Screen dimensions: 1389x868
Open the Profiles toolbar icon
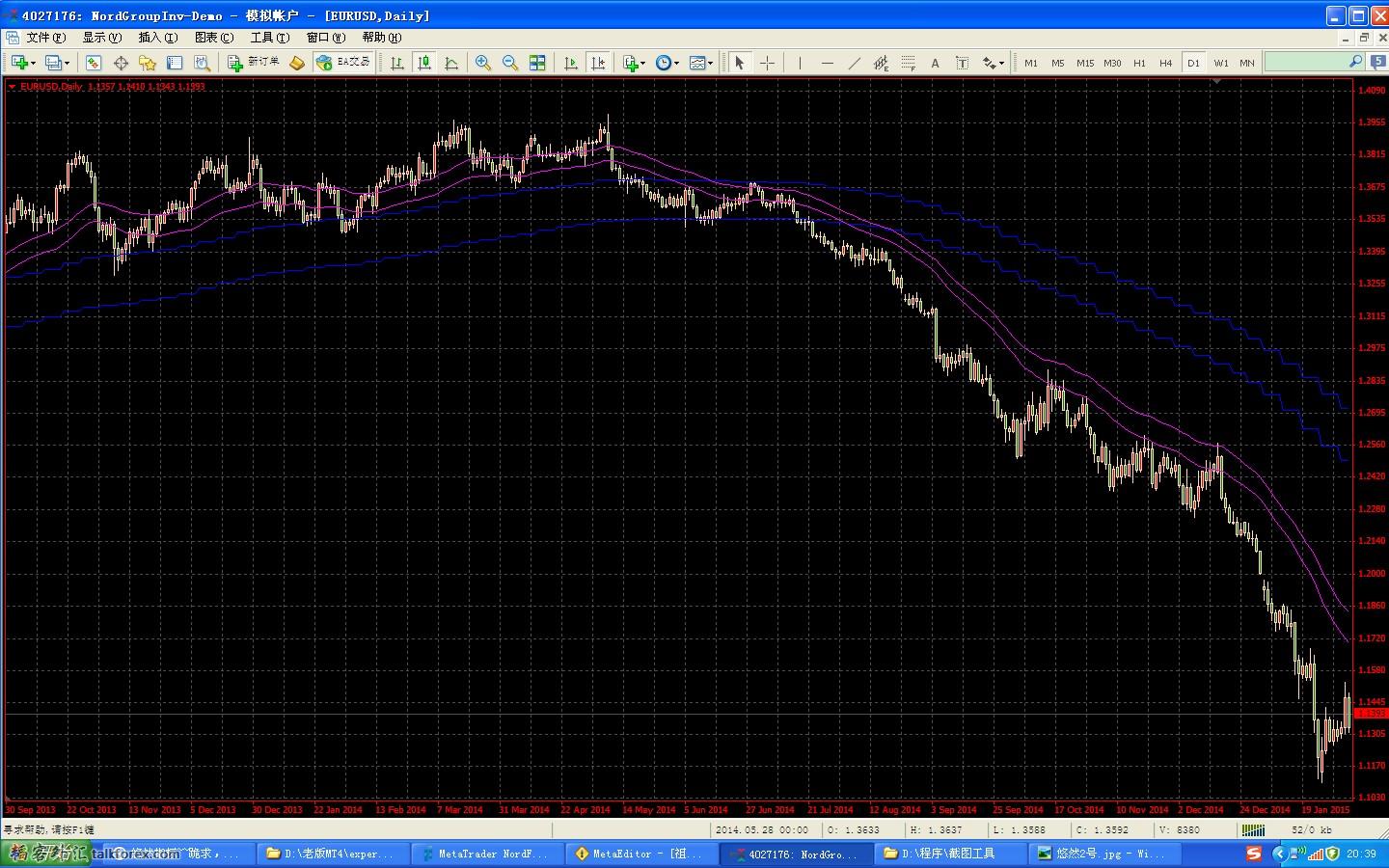pos(53,63)
